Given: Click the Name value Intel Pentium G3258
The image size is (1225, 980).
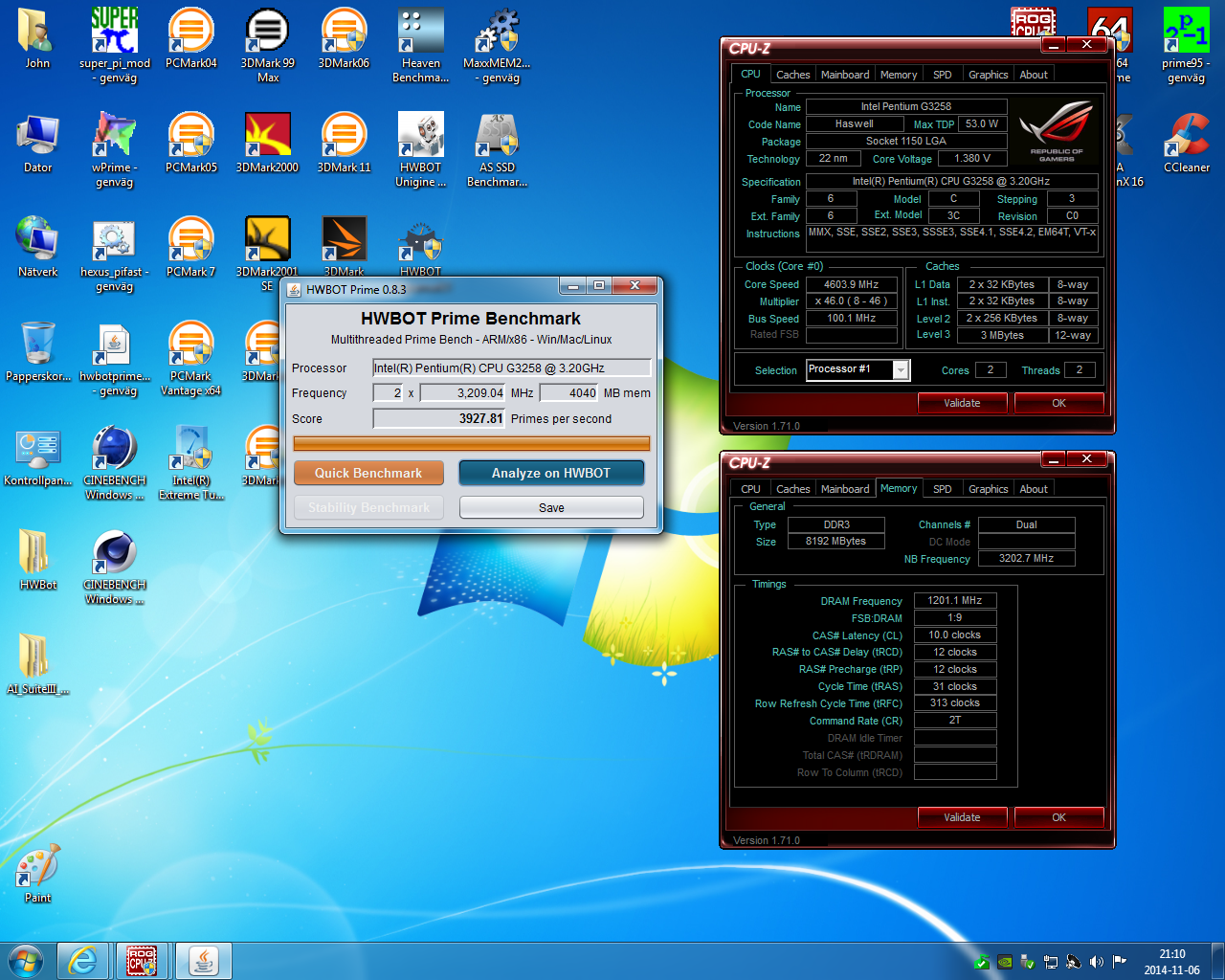Looking at the screenshot, I should (x=905, y=106).
